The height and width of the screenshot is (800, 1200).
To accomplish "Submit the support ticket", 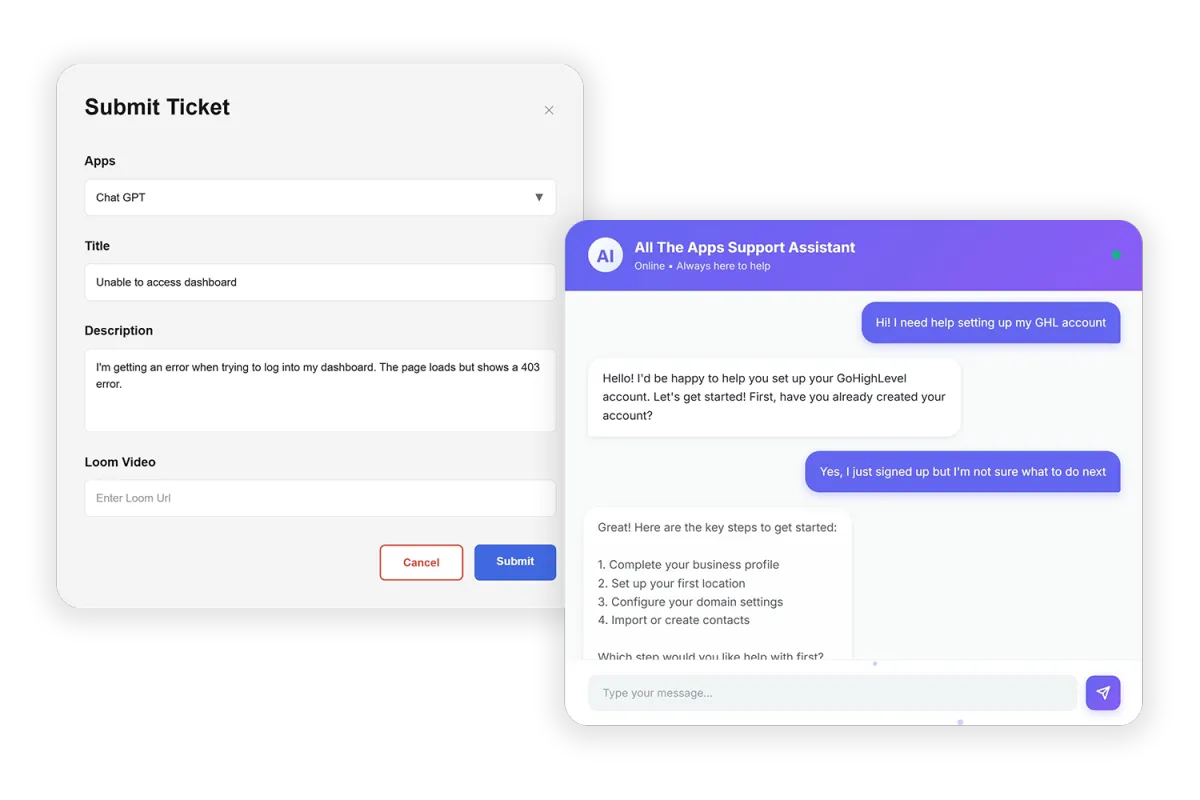I will pos(515,562).
